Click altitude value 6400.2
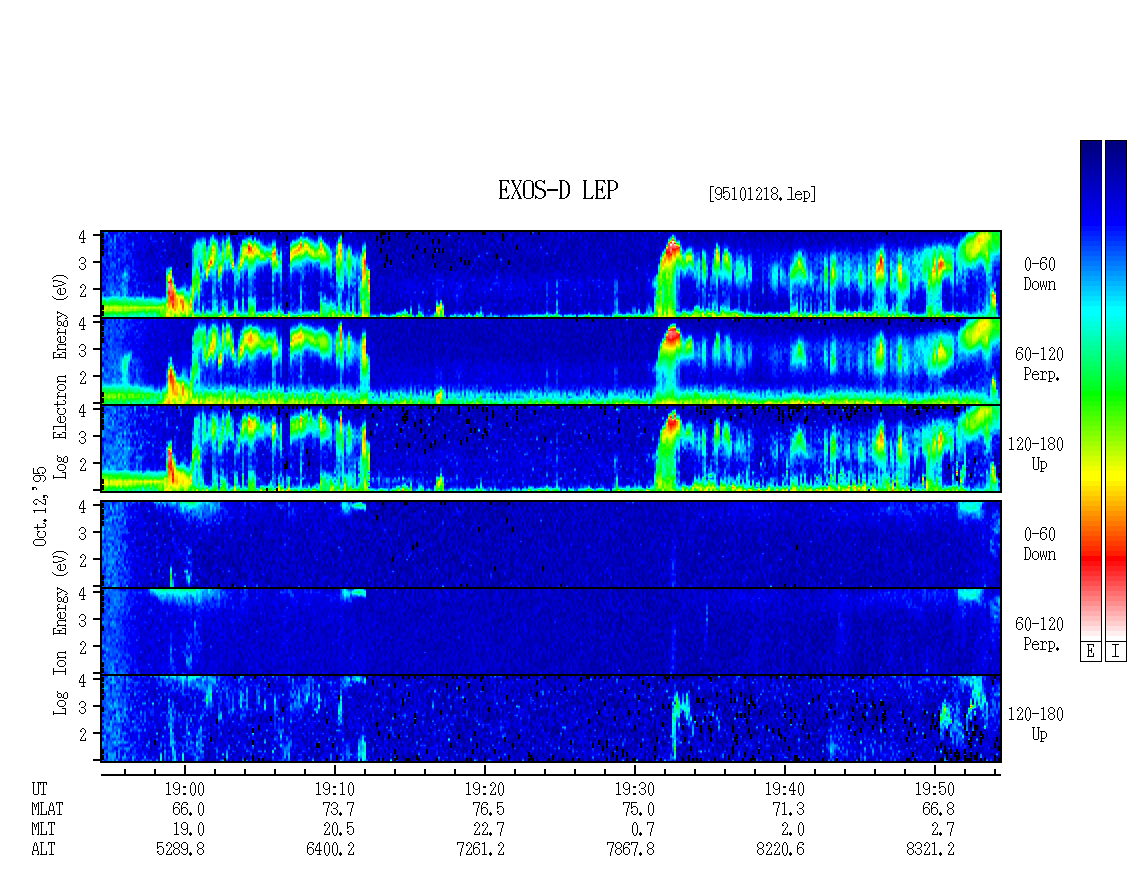1130x875 pixels. pyautogui.click(x=330, y=850)
